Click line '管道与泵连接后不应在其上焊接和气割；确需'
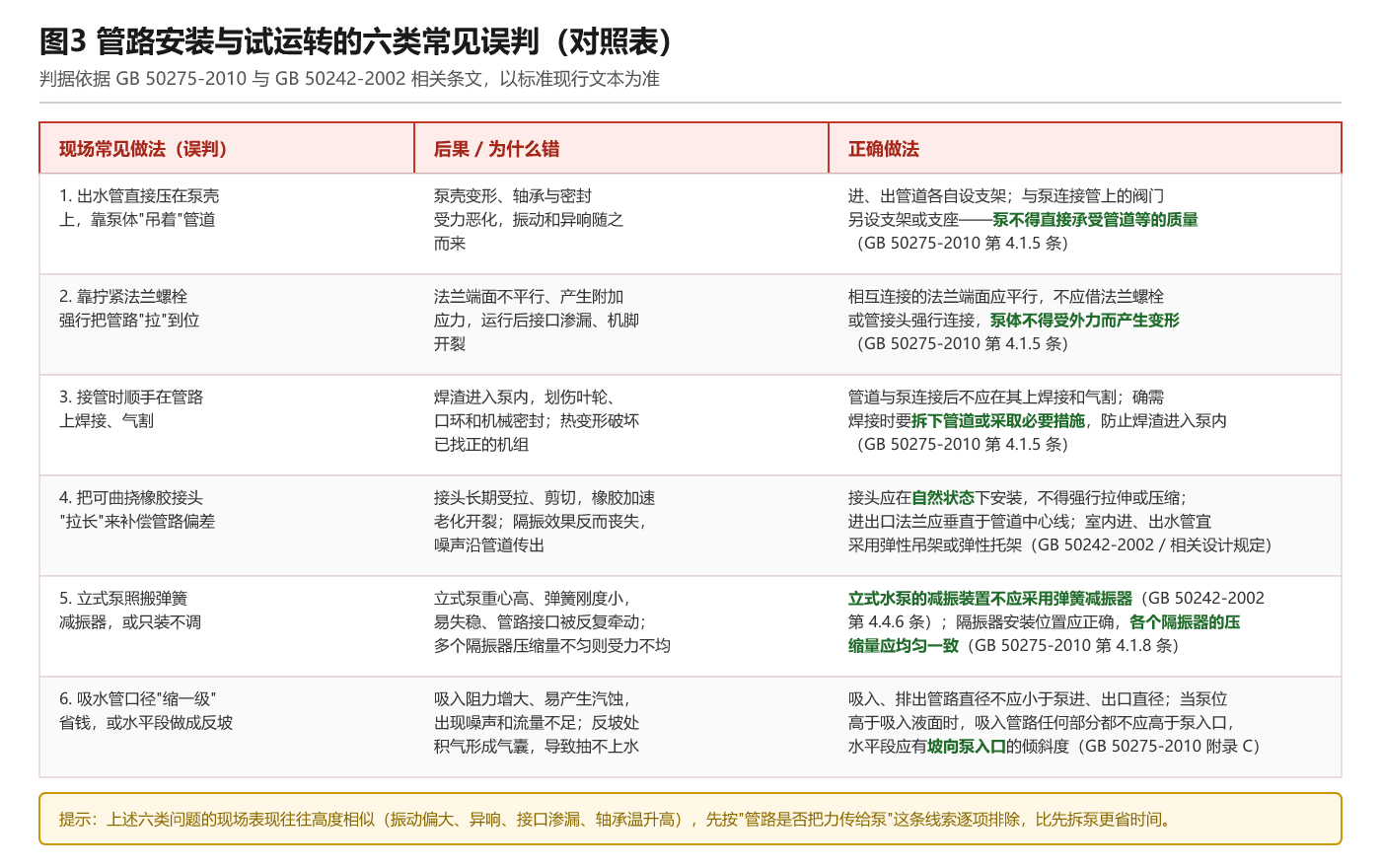The height and width of the screenshot is (868, 1381). point(1006,398)
